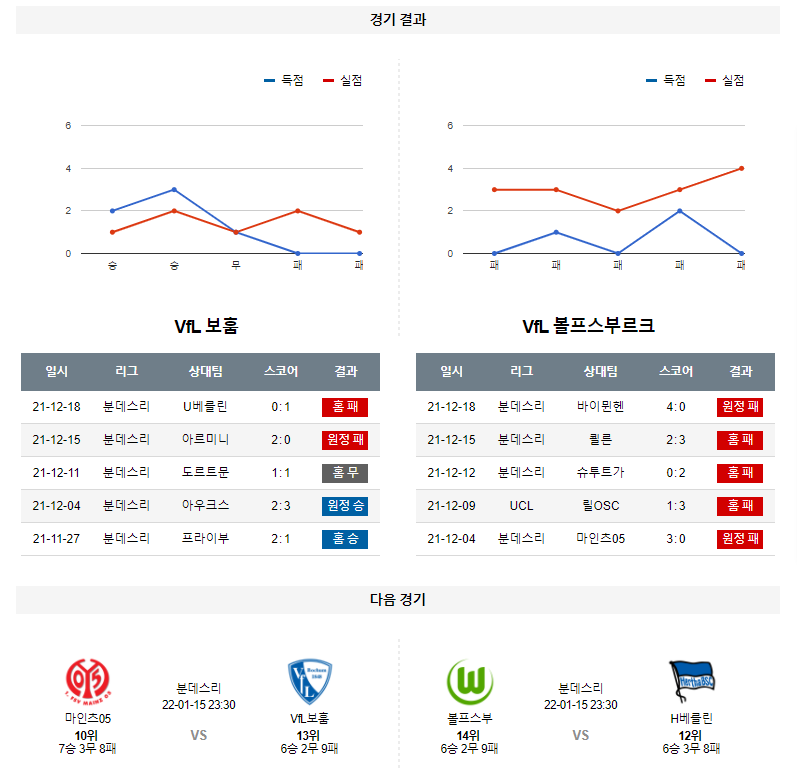Viewport: 797px width, 779px height.
Task: Click the 12위 rank of Hertha Berlin
Action: click(x=690, y=736)
